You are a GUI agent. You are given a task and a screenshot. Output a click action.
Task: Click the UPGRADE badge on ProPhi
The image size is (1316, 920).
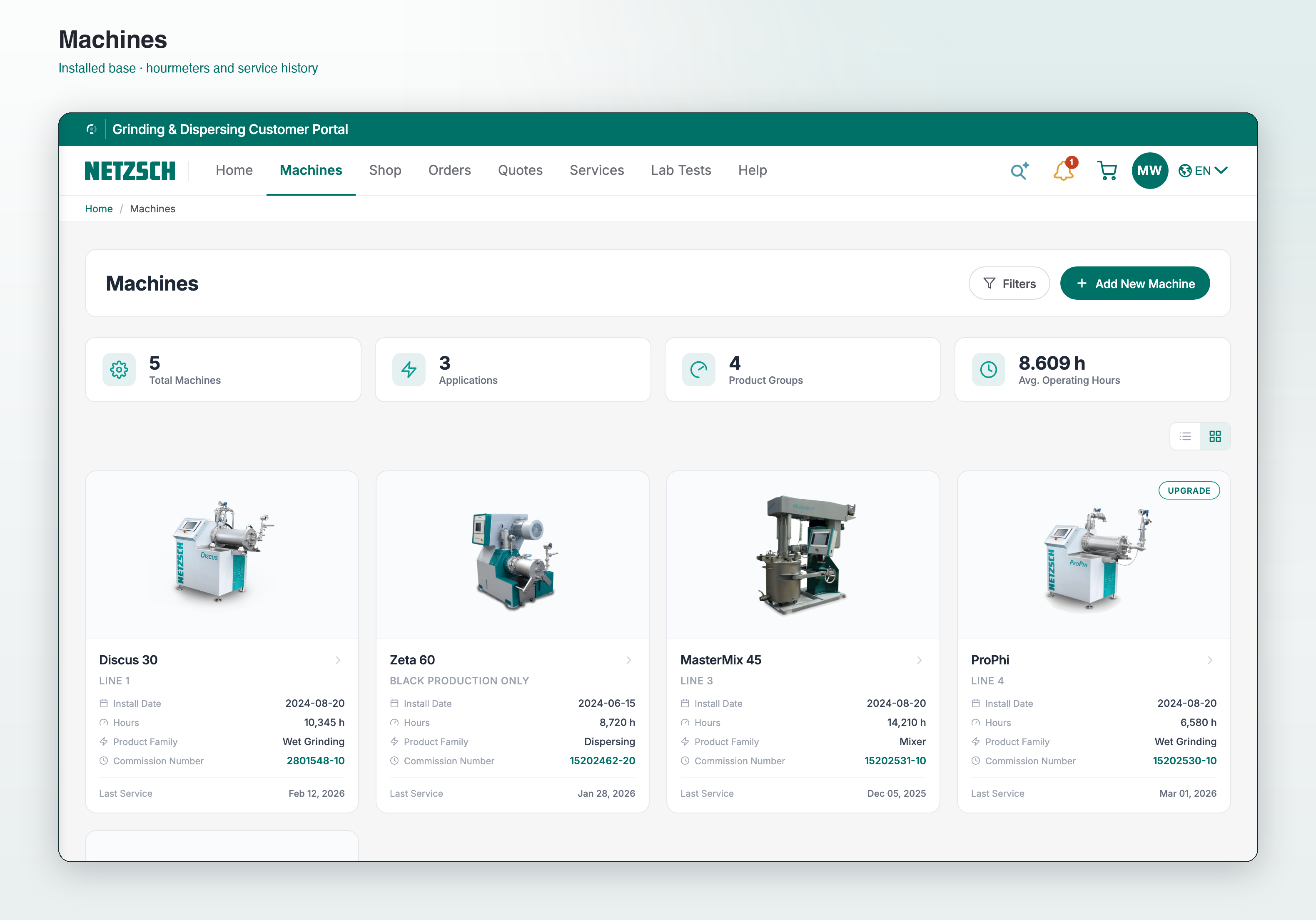pyautogui.click(x=1189, y=491)
